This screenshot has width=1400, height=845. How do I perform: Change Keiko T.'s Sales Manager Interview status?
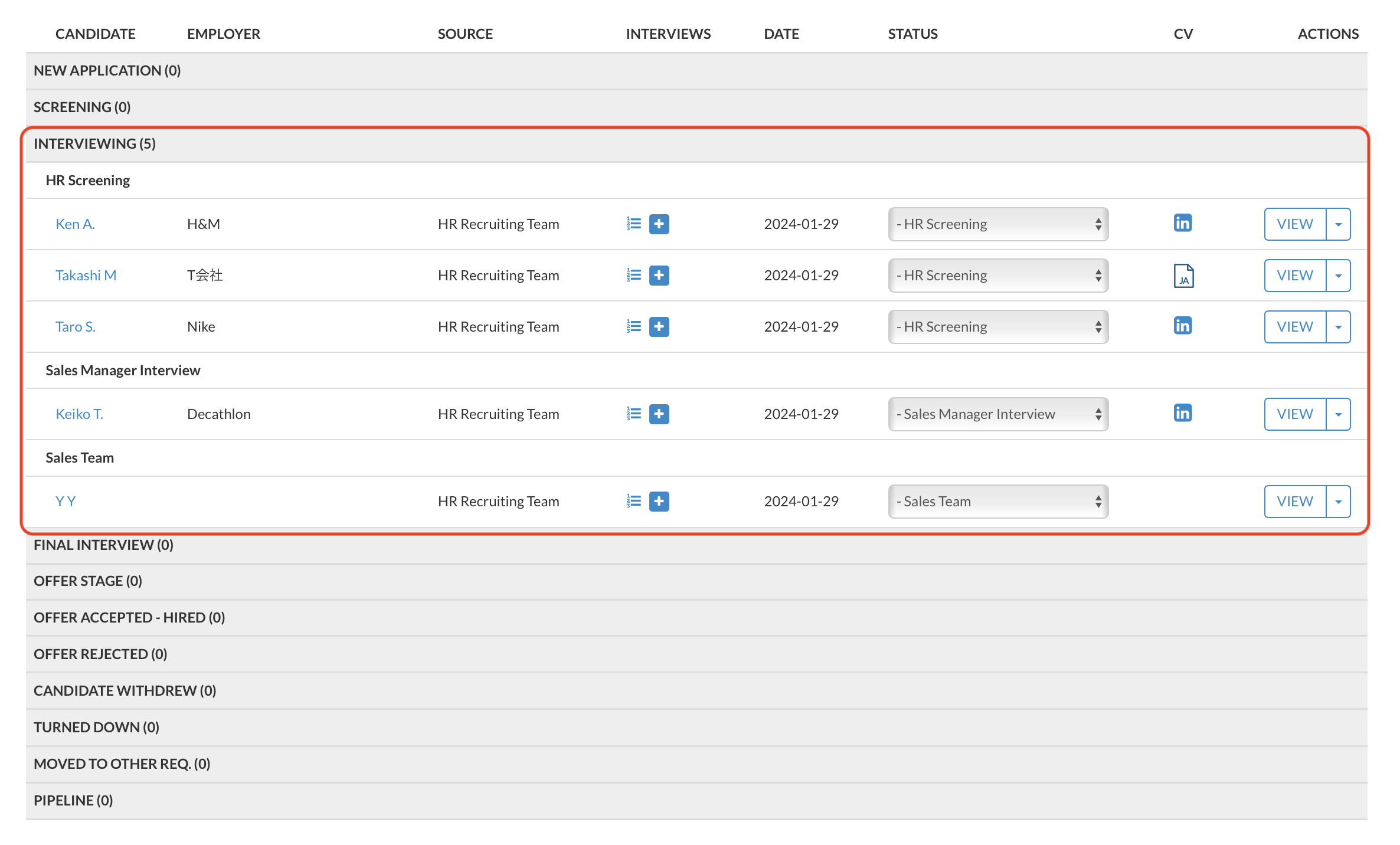tap(997, 414)
